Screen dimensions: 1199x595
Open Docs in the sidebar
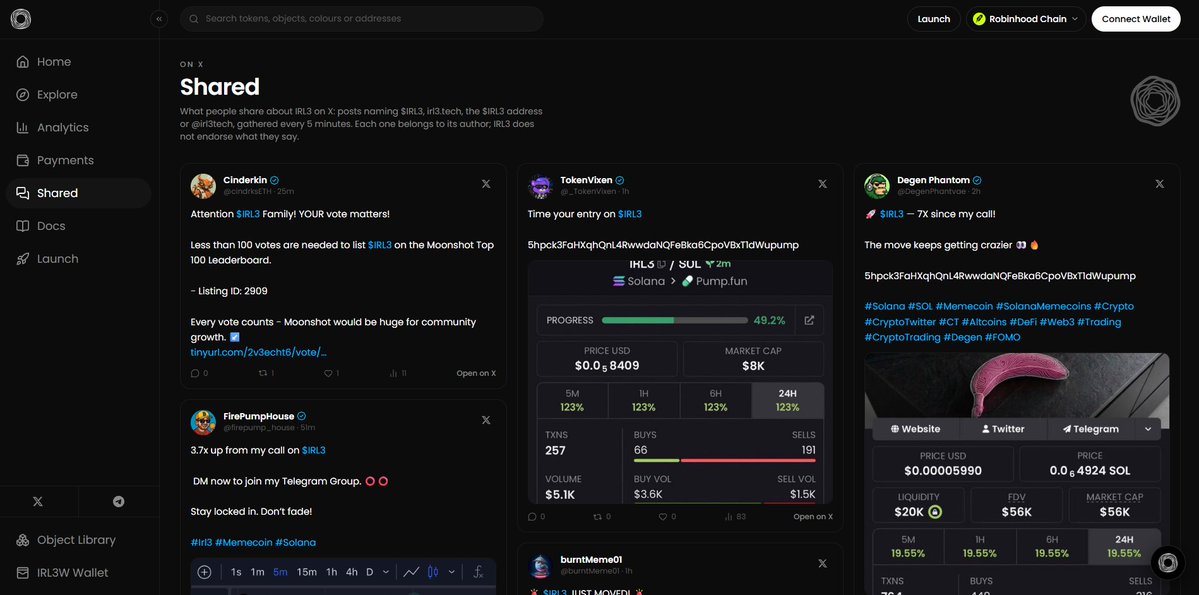tap(79, 226)
